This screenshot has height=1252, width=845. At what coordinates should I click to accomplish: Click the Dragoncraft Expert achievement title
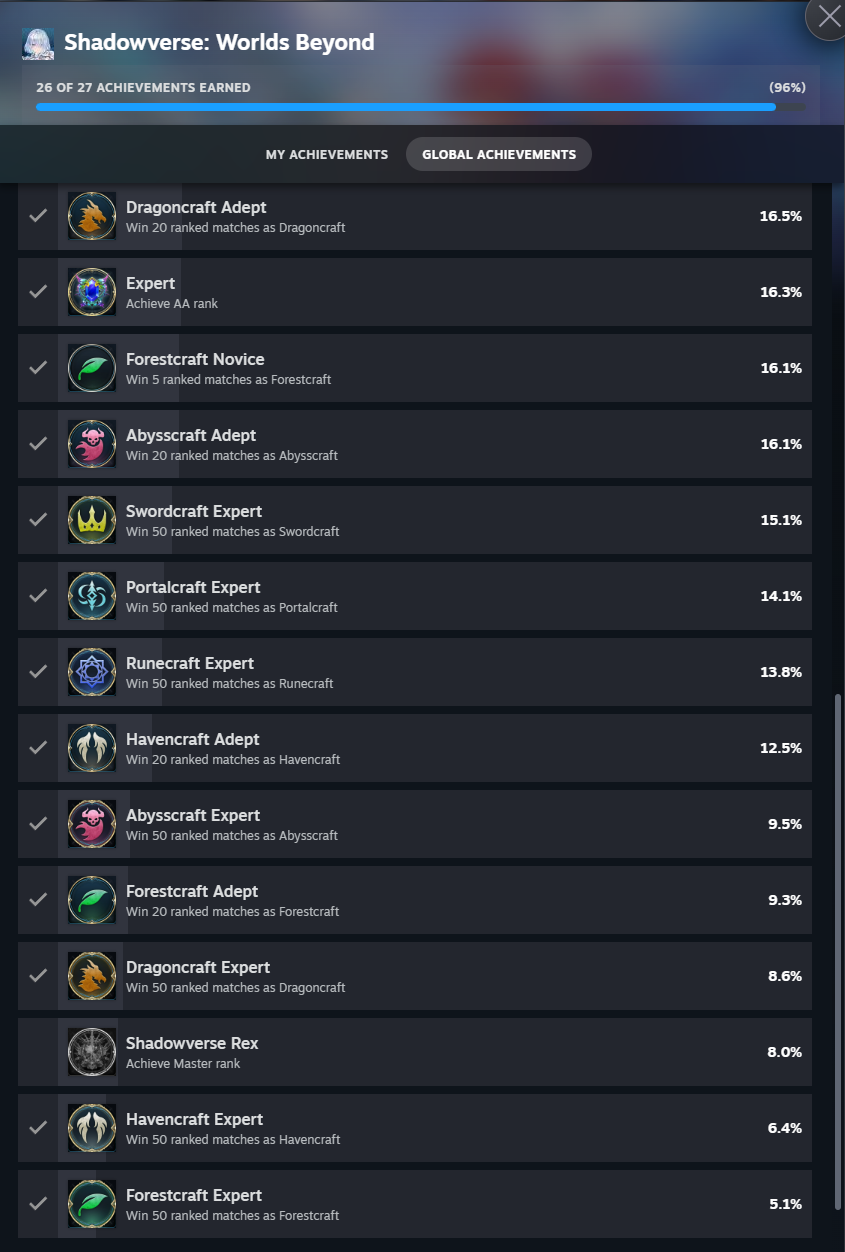coord(198,967)
